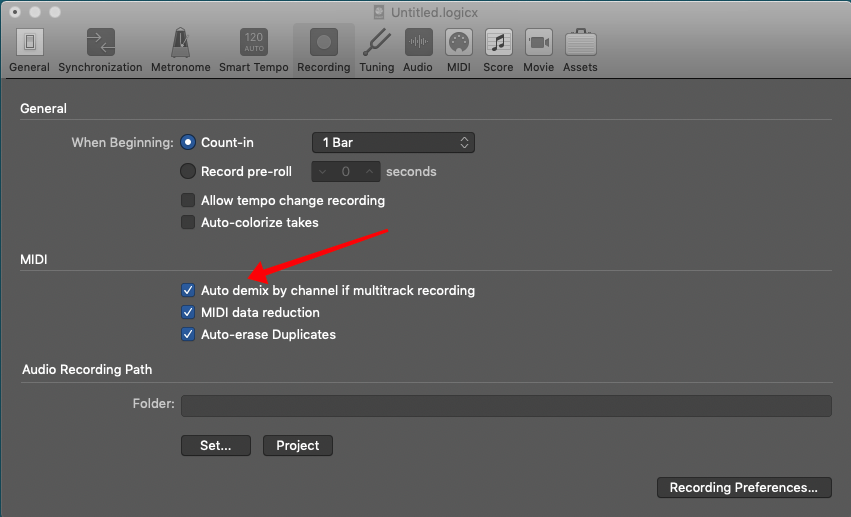The height and width of the screenshot is (517, 851).
Task: Open Recording Preferences... button
Action: [744, 487]
